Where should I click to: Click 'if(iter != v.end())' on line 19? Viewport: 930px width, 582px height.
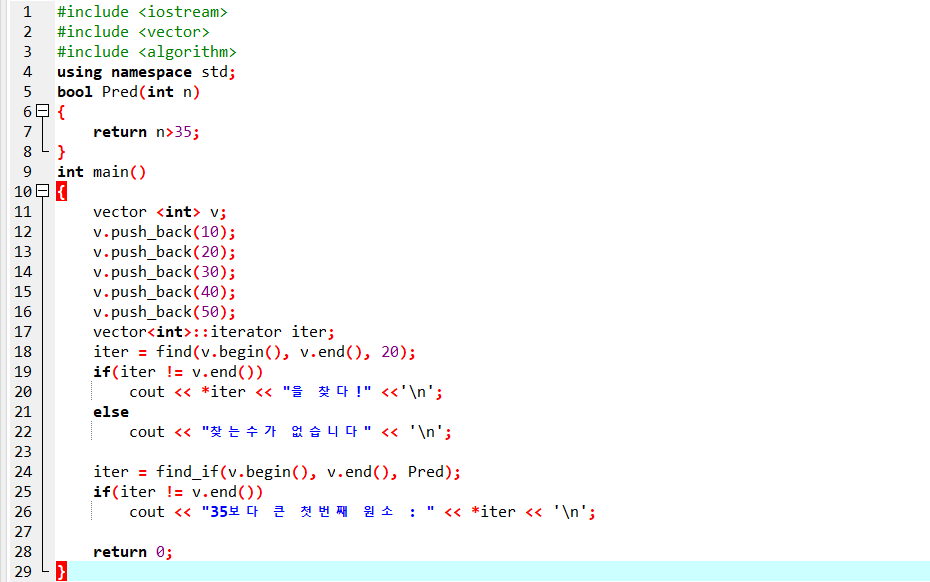pyautogui.click(x=178, y=372)
